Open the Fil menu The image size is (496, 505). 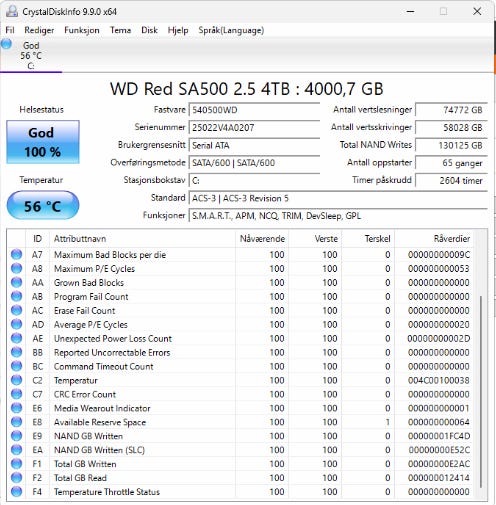coord(10,30)
